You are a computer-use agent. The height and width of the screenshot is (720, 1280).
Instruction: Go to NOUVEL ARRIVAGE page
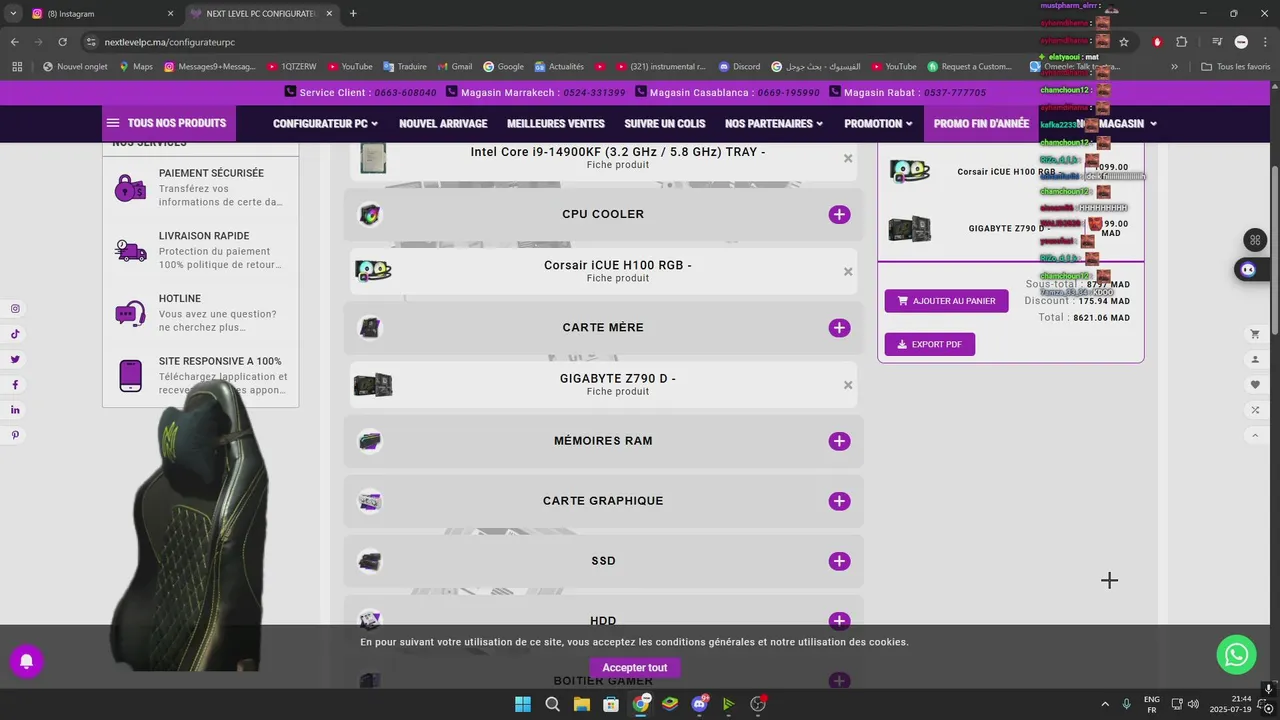[443, 124]
